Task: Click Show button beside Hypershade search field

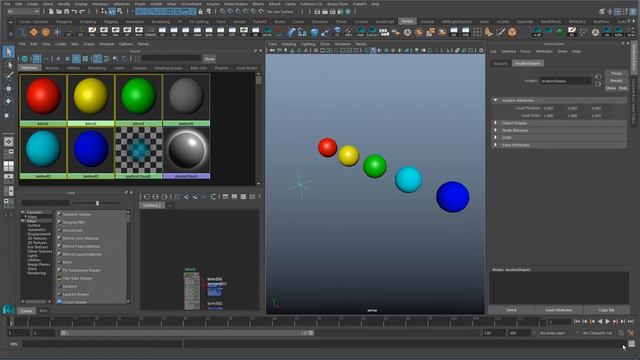Action: click(x=209, y=59)
